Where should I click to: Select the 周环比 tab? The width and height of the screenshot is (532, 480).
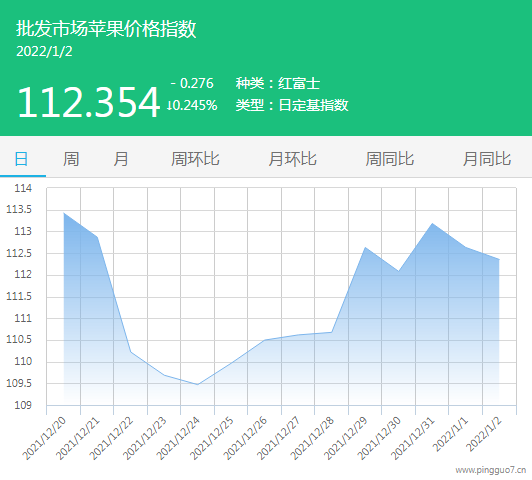pyautogui.click(x=195, y=159)
